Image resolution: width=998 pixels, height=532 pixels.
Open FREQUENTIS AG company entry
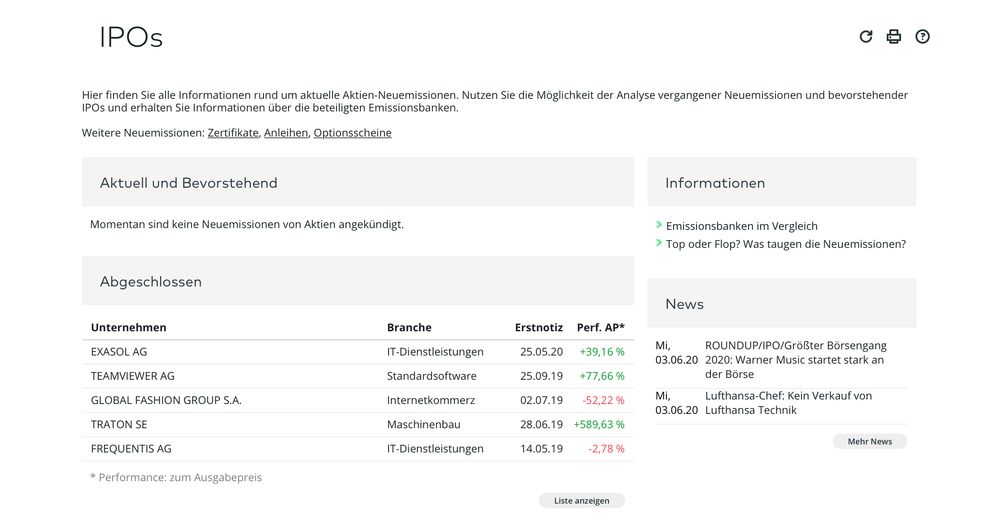pos(131,449)
